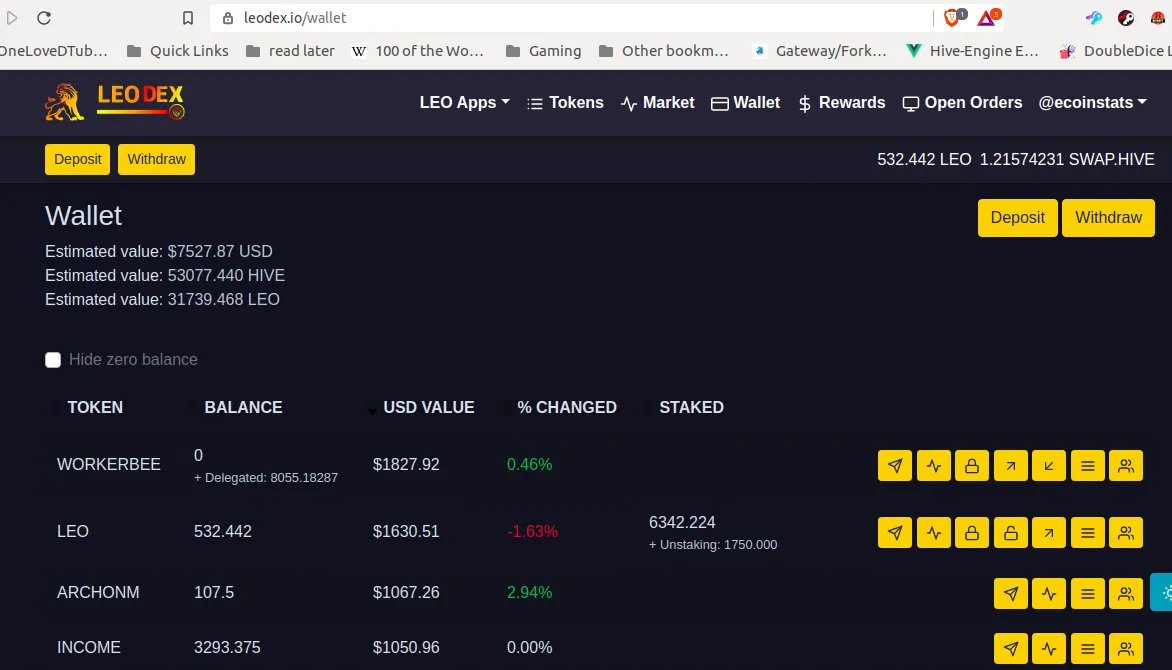Expand LEO Apps dropdown
1172x670 pixels.
pyautogui.click(x=464, y=103)
